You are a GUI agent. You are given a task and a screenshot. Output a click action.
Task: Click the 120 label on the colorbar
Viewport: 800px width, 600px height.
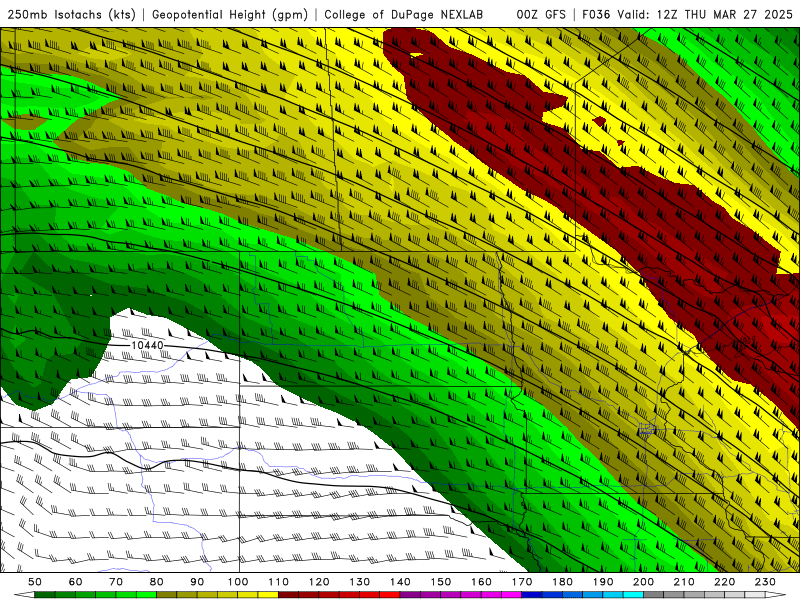point(319,582)
